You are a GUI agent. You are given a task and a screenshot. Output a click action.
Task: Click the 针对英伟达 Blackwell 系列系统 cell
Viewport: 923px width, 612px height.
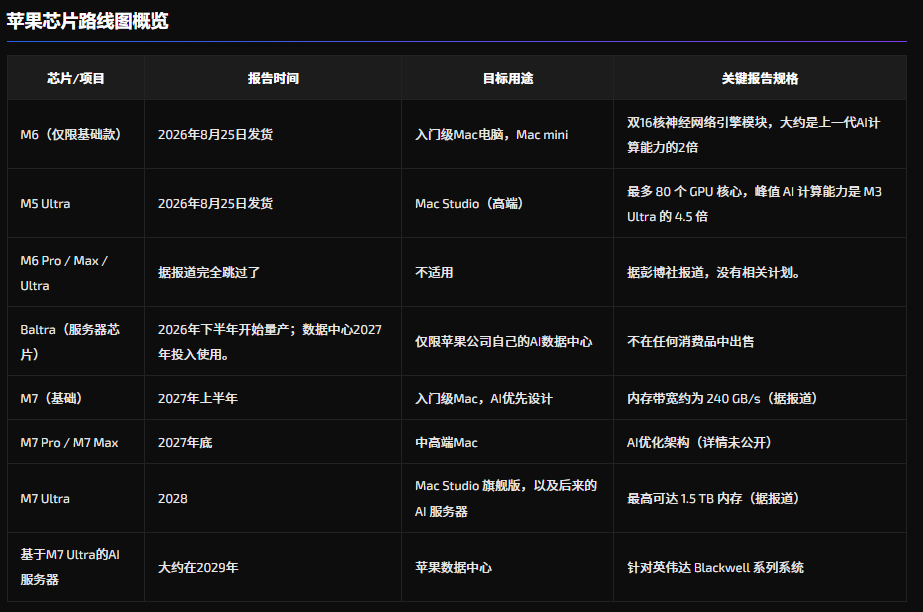760,567
